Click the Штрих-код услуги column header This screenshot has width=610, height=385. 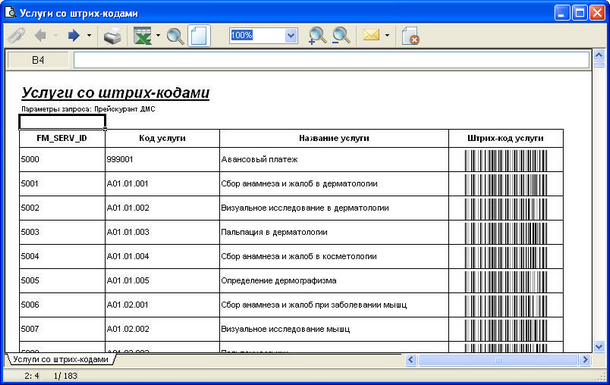[x=506, y=138]
